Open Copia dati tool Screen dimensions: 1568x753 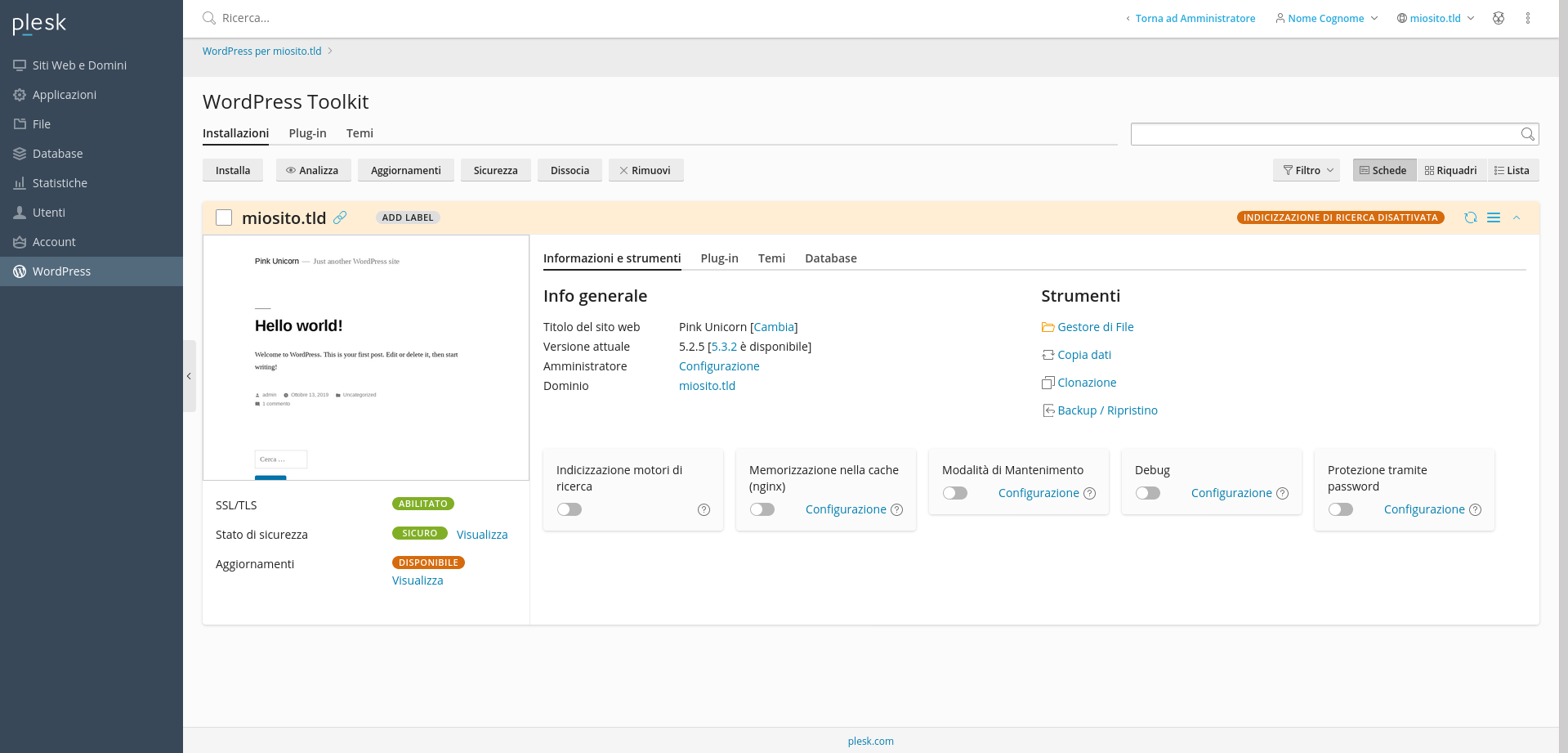click(1076, 355)
